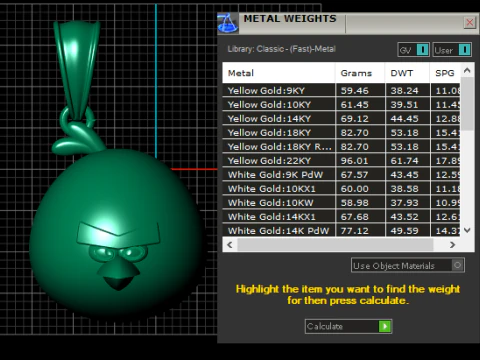Click the 69.12 grams value
The height and width of the screenshot is (360, 480).
(x=354, y=119)
